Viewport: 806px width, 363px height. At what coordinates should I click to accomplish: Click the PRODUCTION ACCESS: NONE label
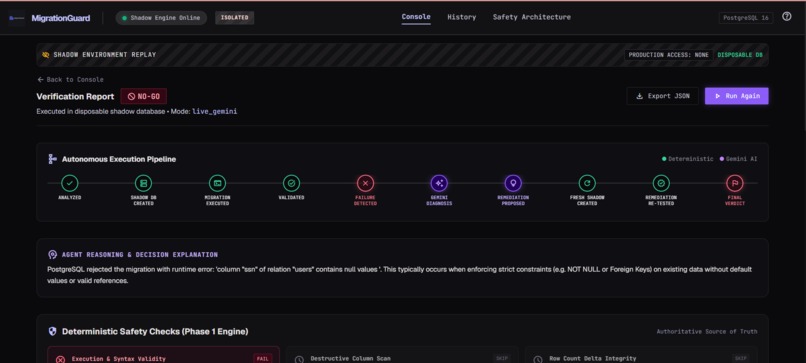click(x=668, y=55)
